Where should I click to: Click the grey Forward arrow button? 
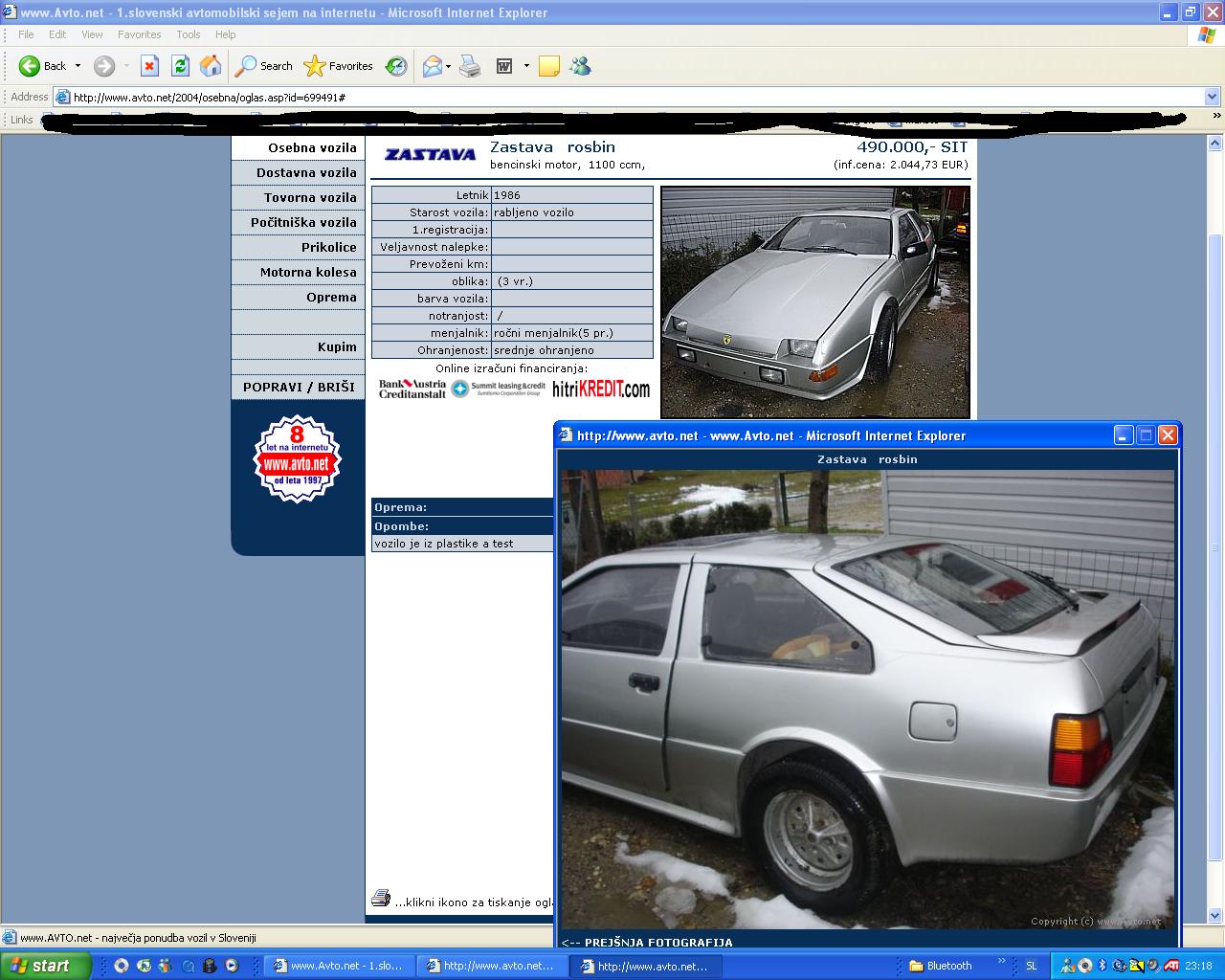103,66
